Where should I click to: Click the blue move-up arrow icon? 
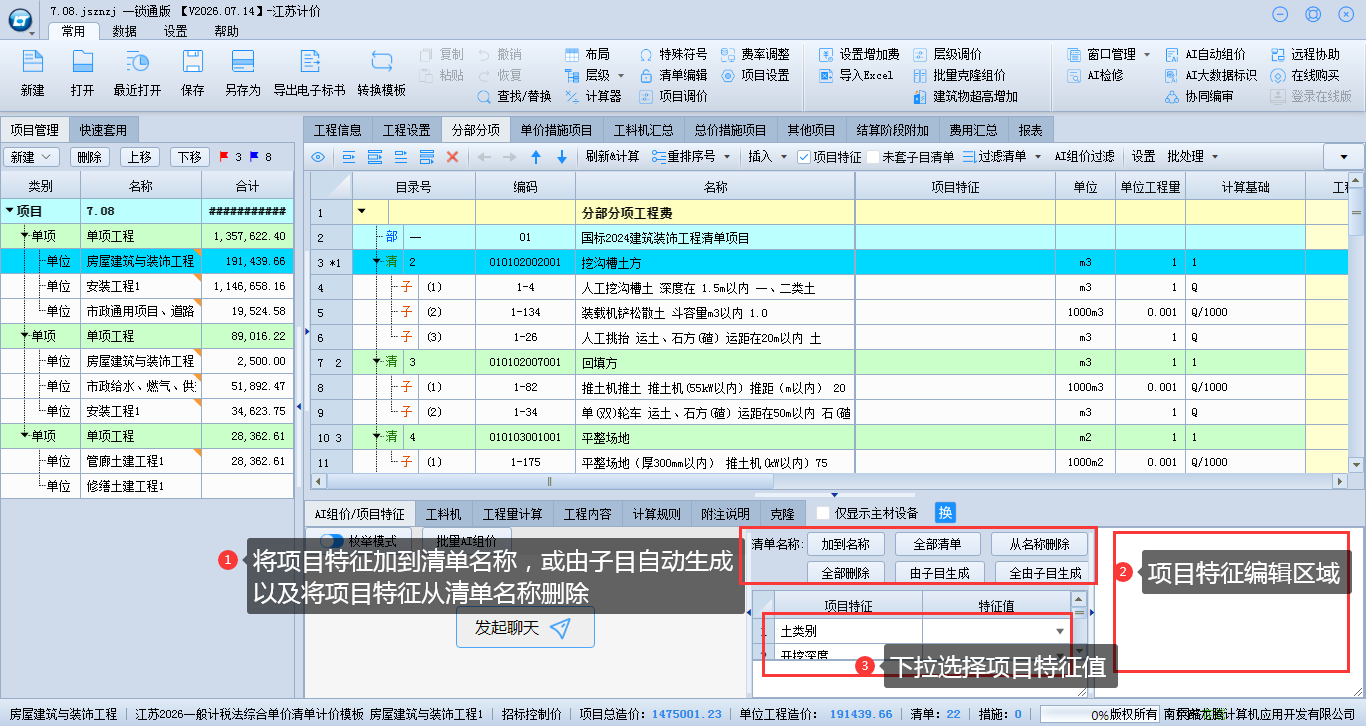coord(536,157)
